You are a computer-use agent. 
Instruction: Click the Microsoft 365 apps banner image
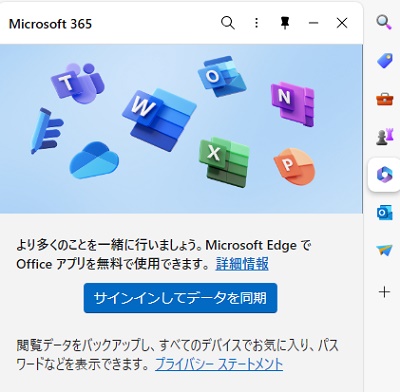coord(181,129)
